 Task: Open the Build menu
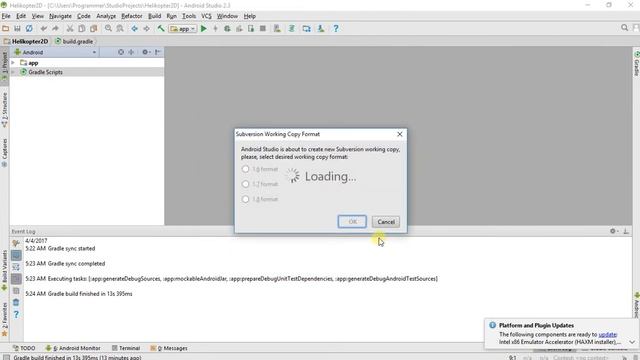(154, 16)
